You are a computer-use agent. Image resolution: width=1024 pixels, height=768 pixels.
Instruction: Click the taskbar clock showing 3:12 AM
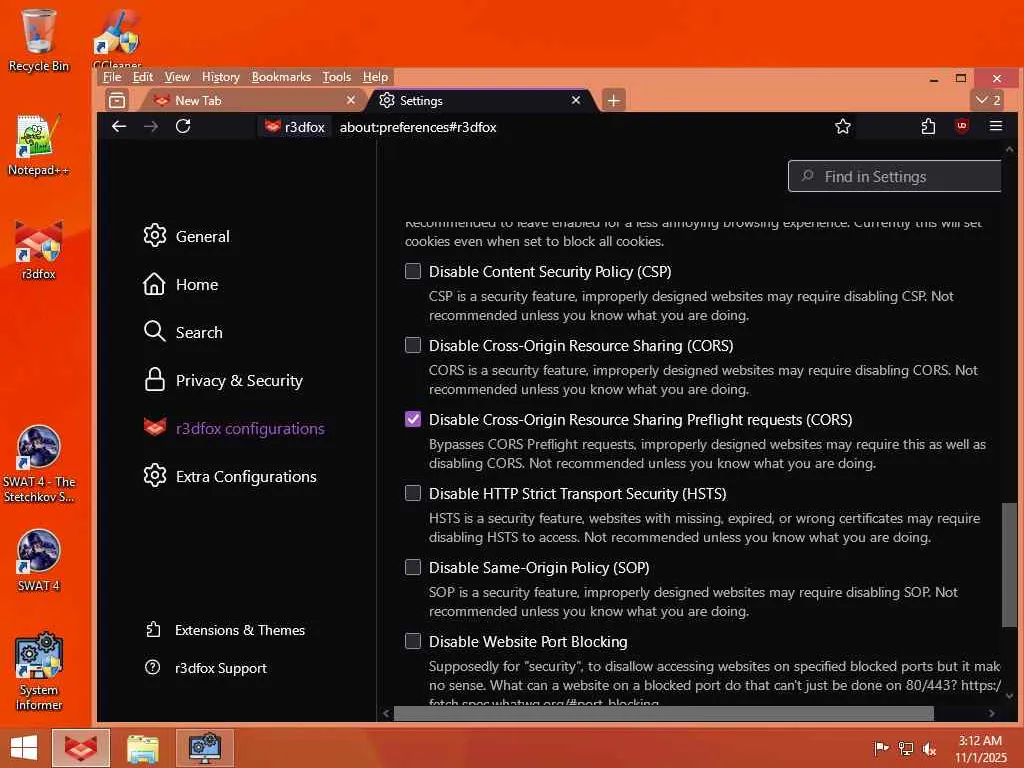[x=980, y=748]
